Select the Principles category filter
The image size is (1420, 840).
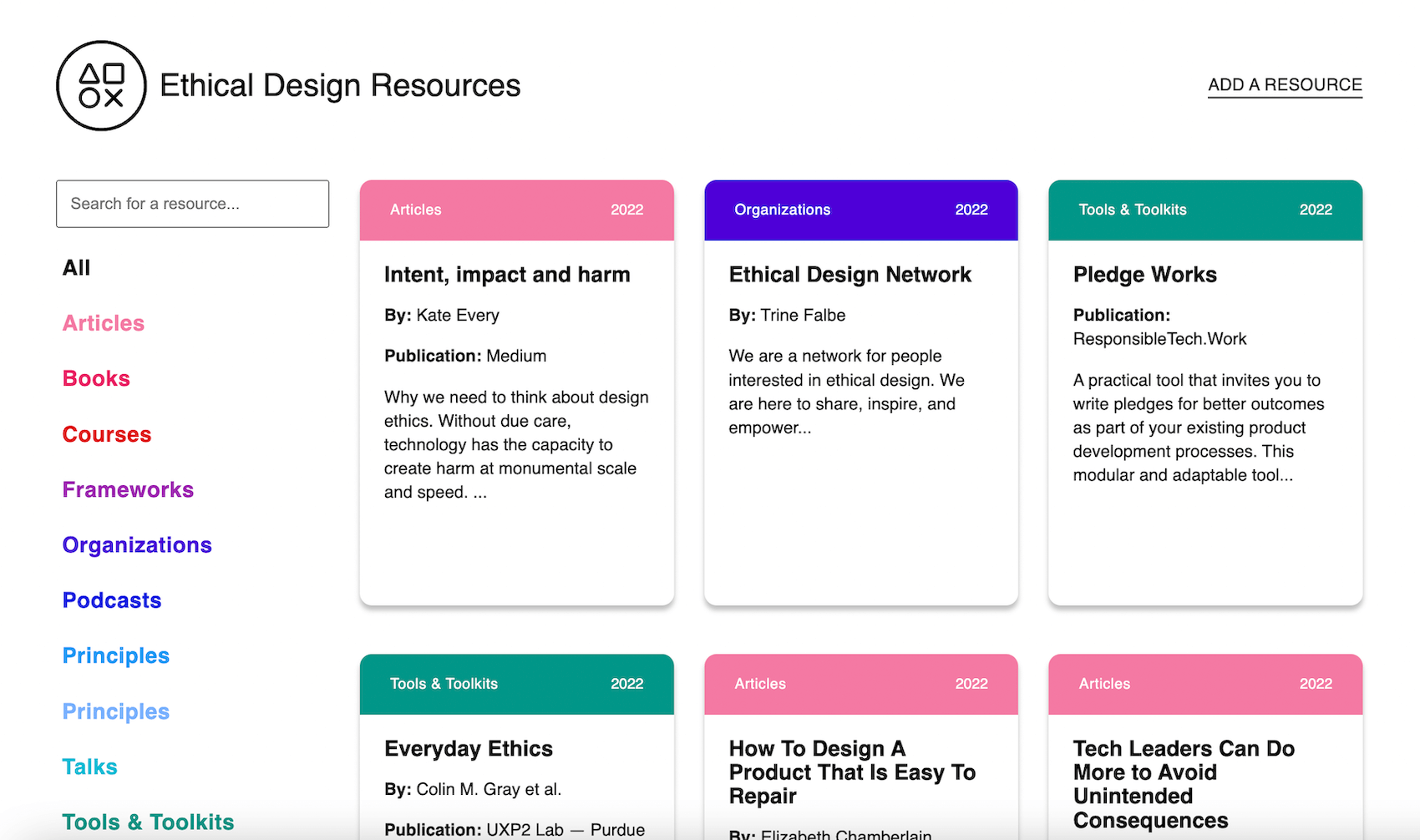115,655
